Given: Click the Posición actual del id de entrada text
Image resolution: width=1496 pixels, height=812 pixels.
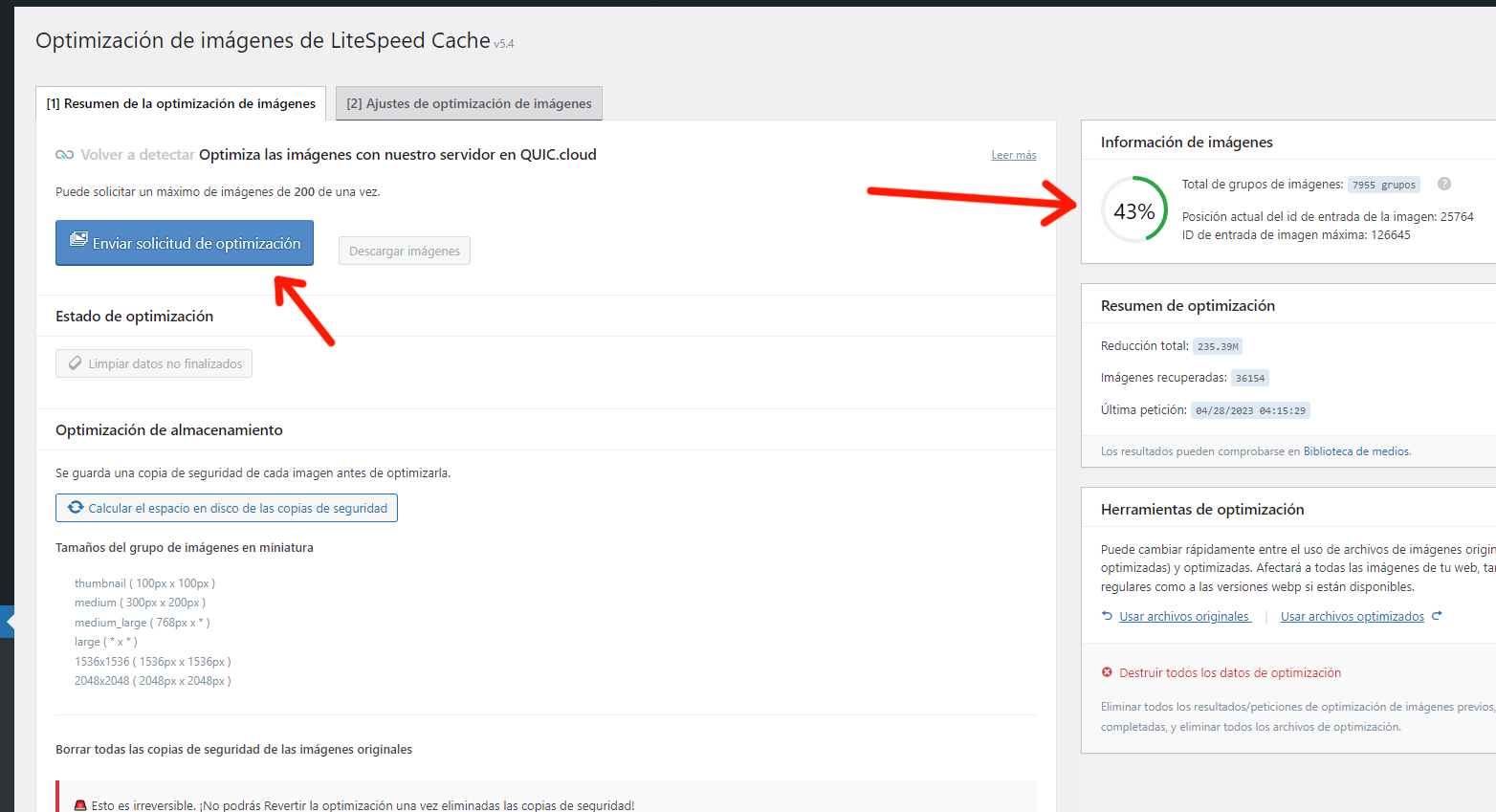Looking at the screenshot, I should [x=1328, y=217].
